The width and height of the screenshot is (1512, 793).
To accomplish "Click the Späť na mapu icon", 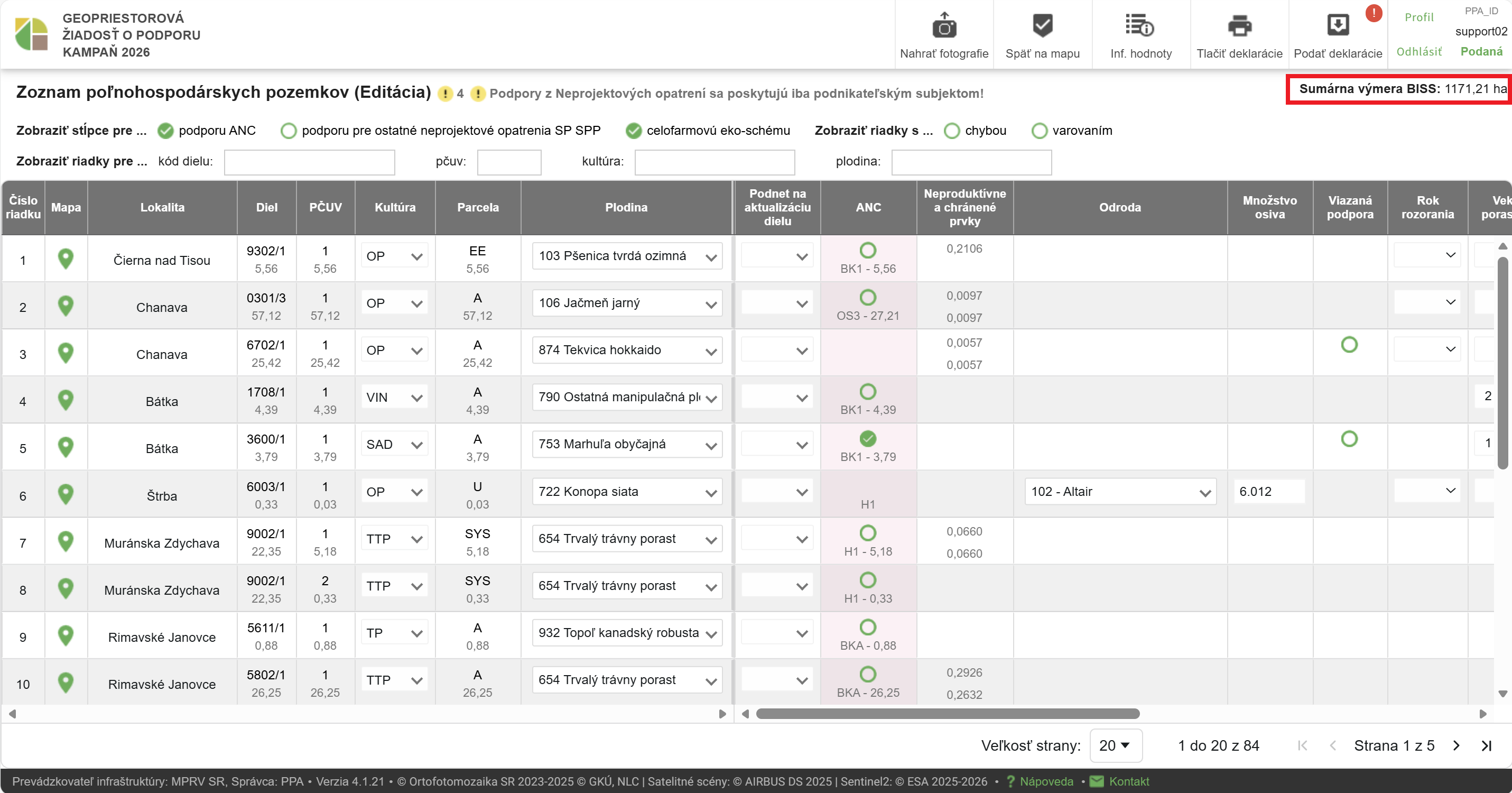I will [1042, 26].
